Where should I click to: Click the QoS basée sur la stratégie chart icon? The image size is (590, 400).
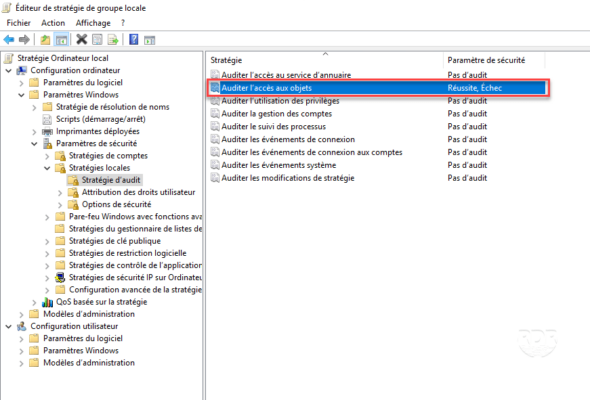[47, 302]
